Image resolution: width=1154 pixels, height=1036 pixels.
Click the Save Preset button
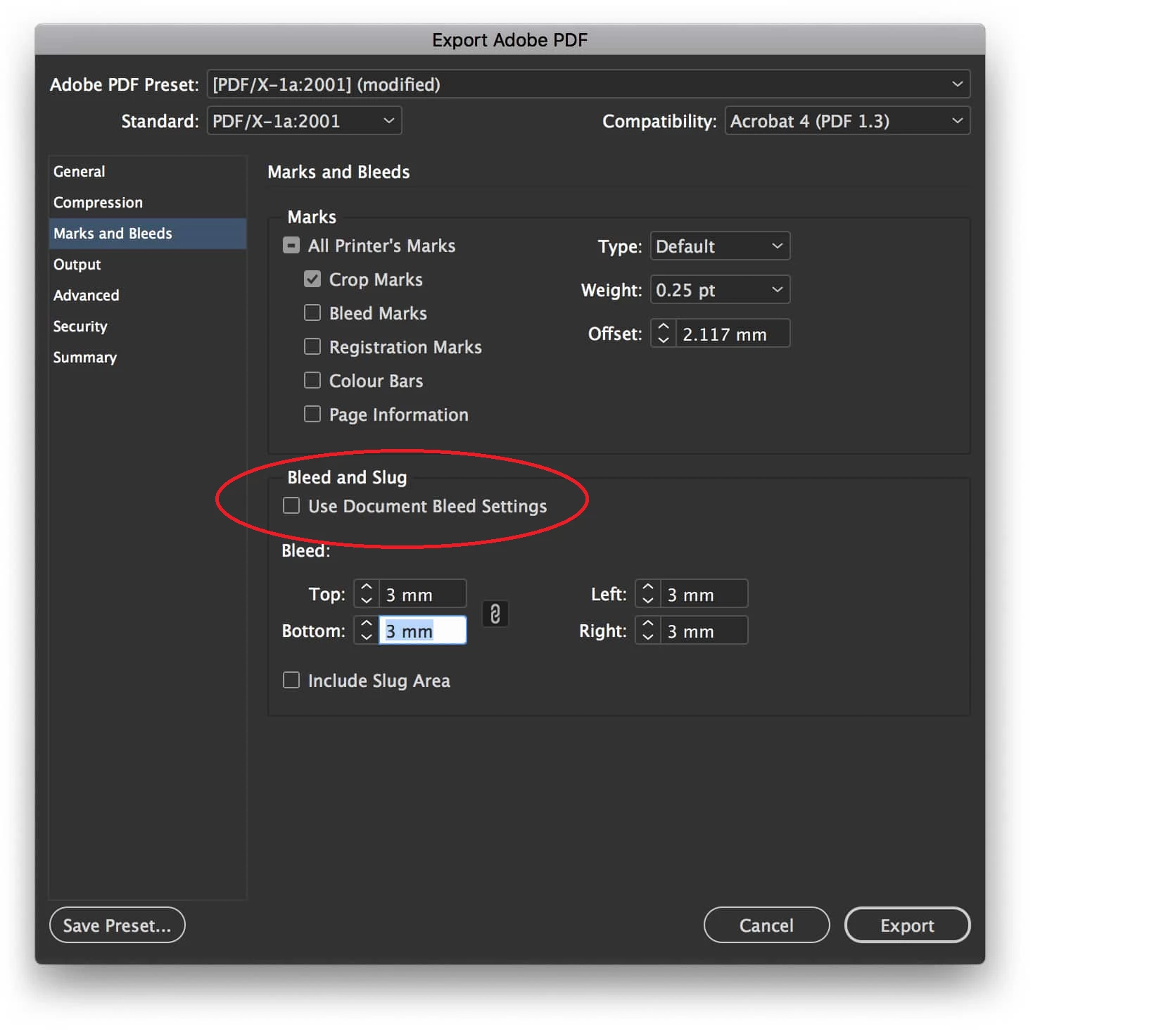tap(118, 925)
